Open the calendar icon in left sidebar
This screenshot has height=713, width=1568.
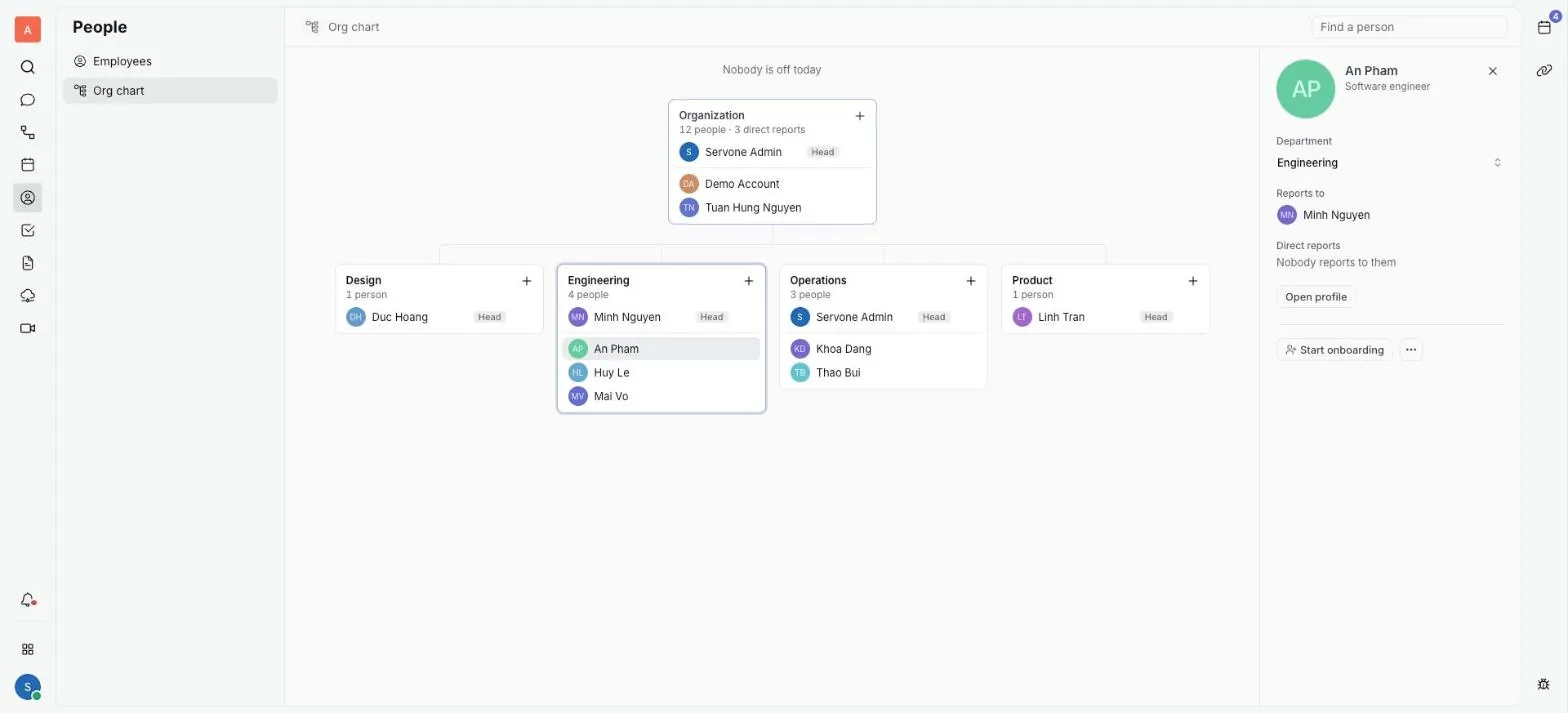[28, 165]
